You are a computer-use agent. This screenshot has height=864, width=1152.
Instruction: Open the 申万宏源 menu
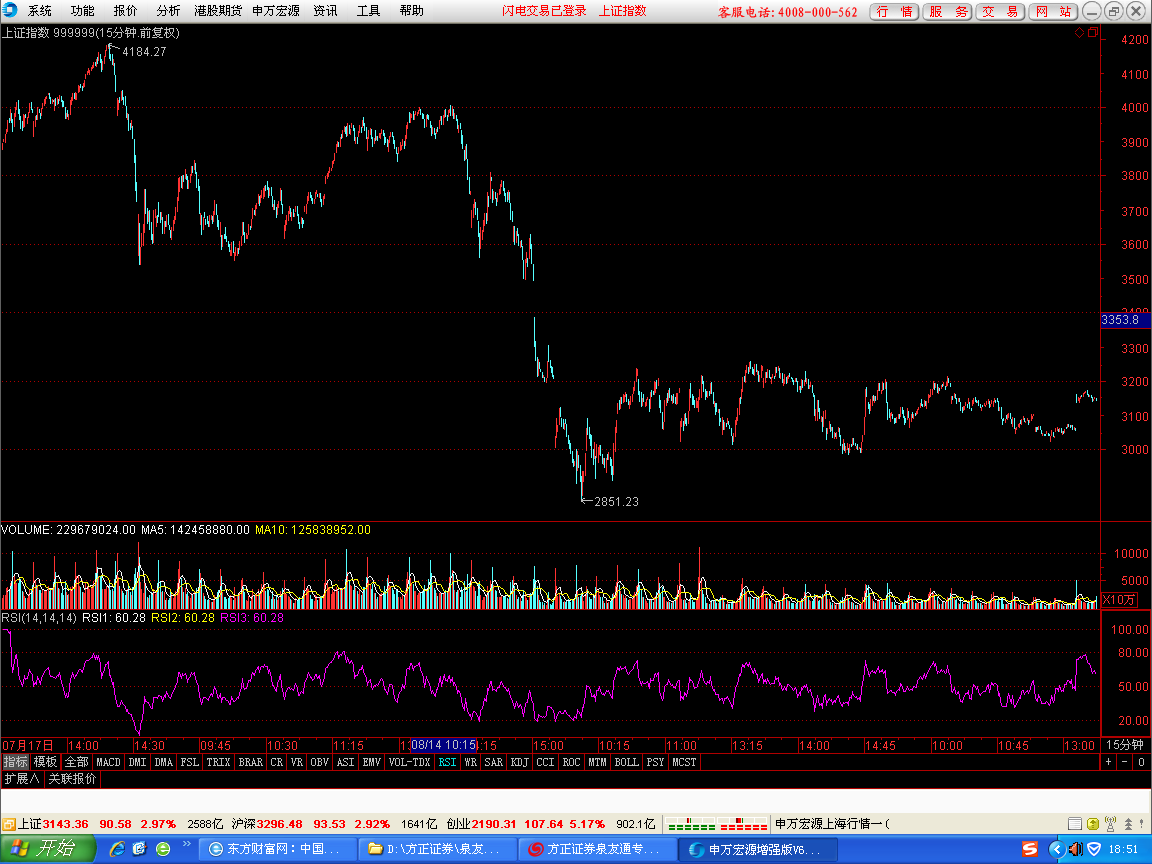276,11
